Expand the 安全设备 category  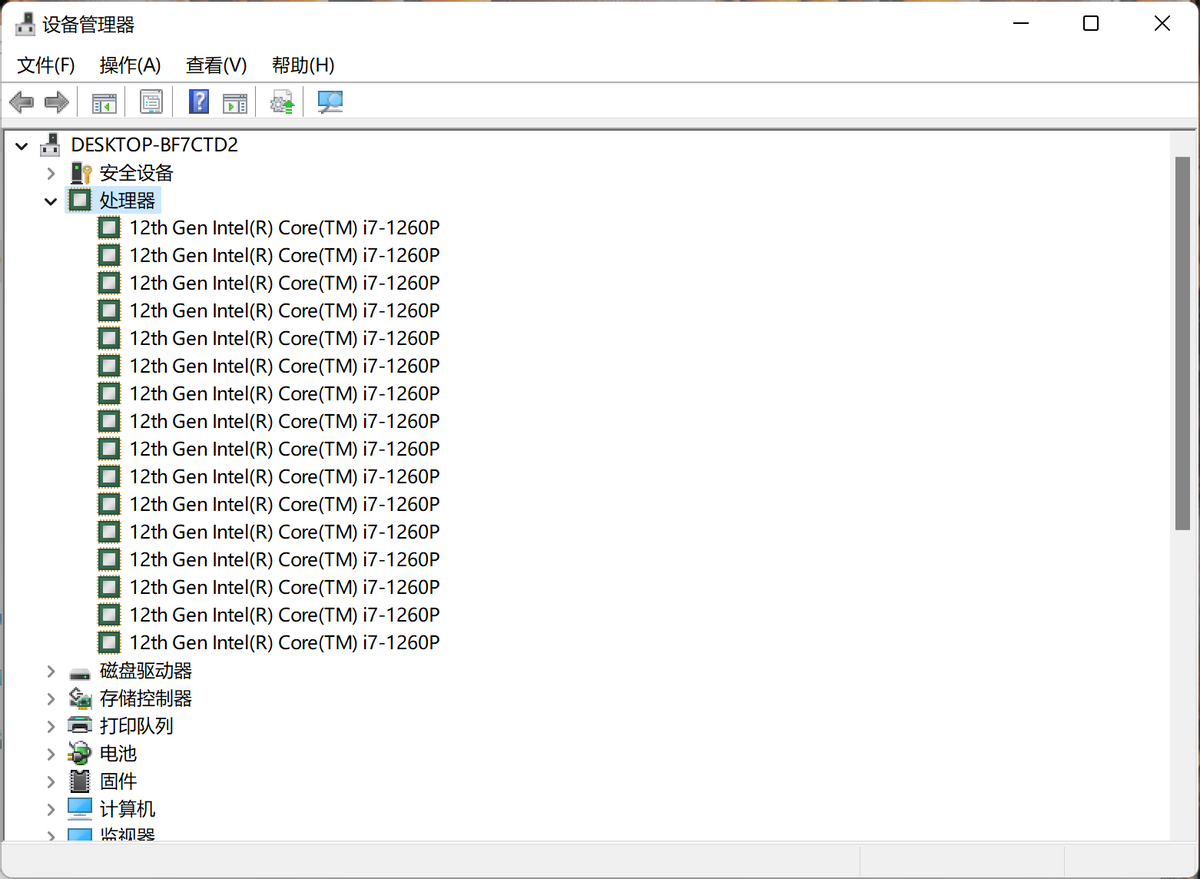click(51, 173)
